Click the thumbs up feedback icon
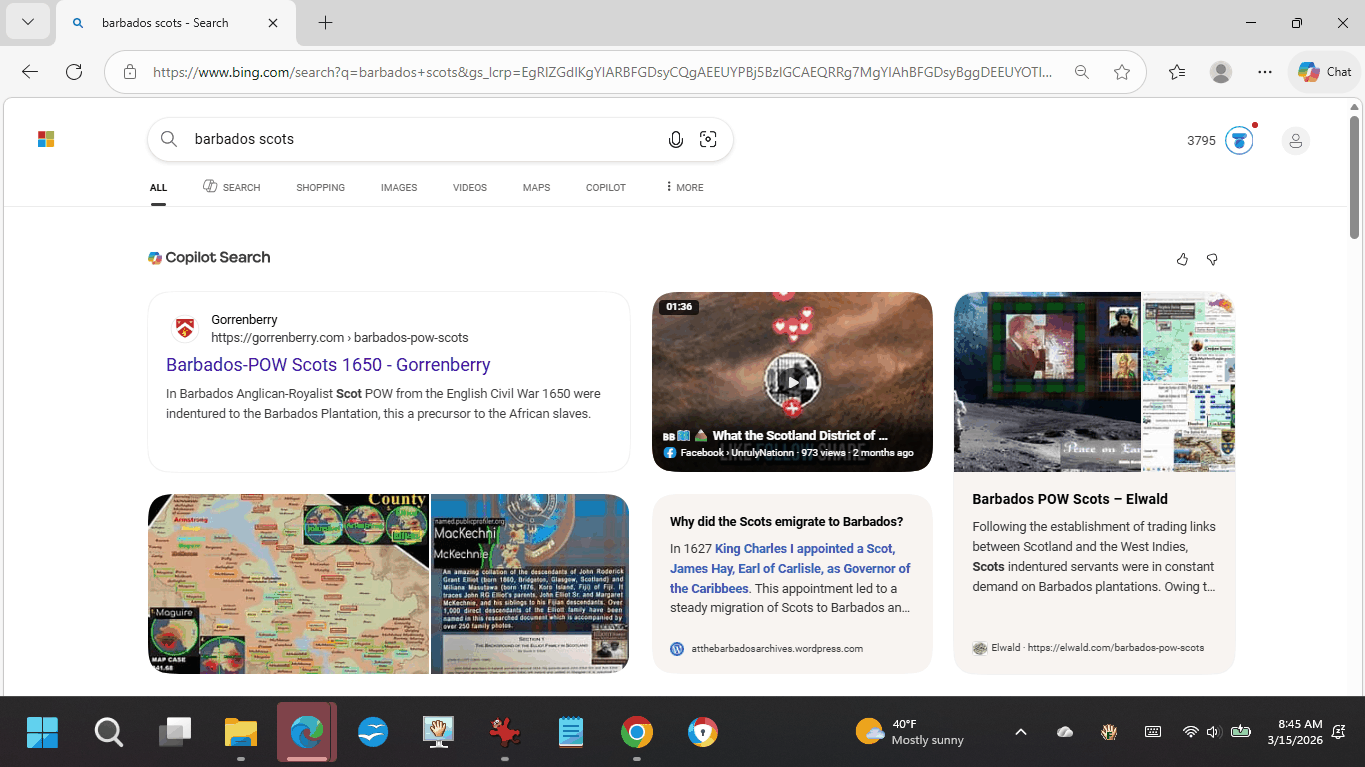This screenshot has height=767, width=1365. 1182,260
